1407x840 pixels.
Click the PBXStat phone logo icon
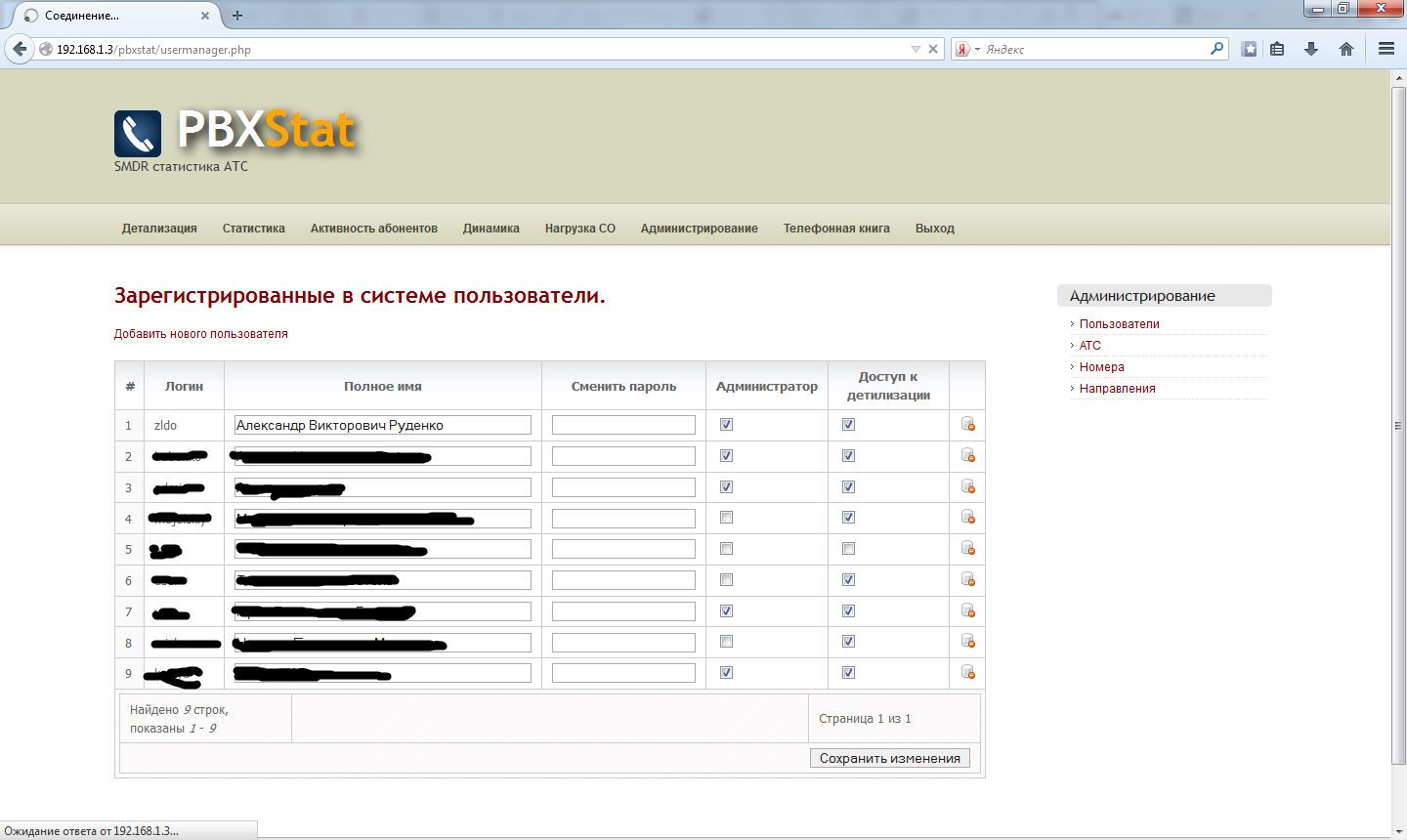[x=138, y=134]
